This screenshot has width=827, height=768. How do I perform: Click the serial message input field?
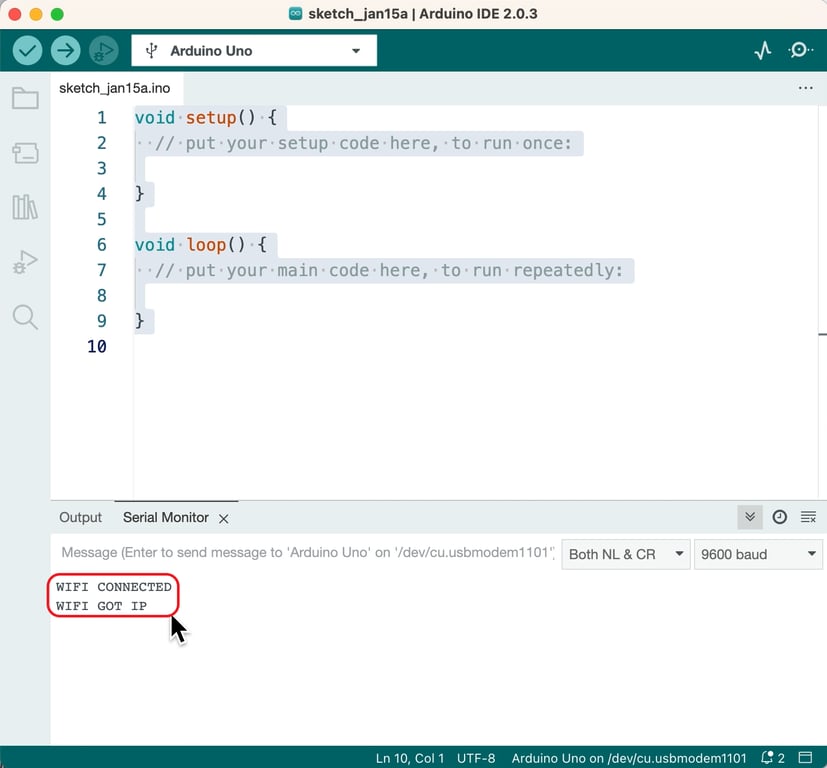point(305,553)
